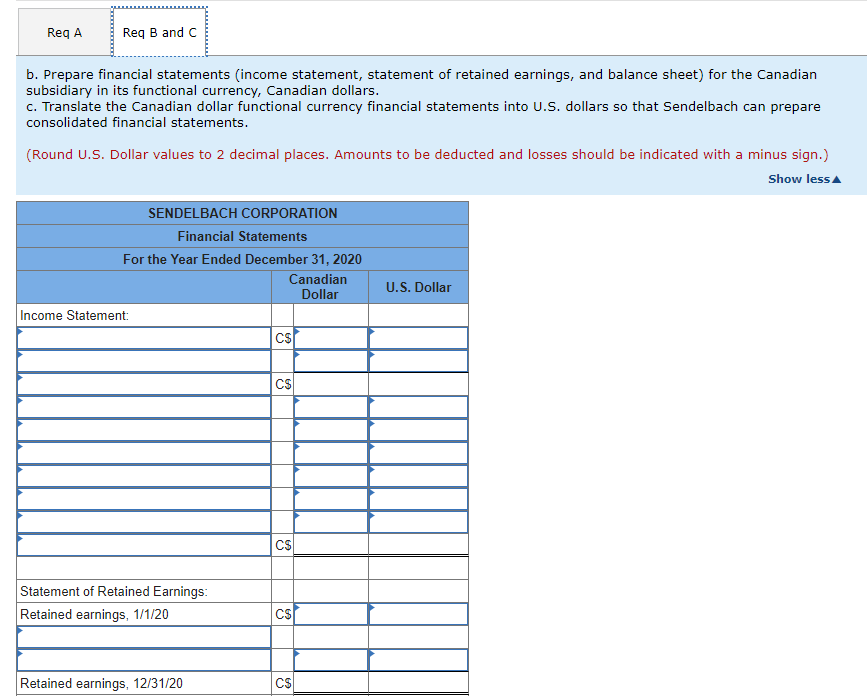868x699 pixels.
Task: Select the Canadian Dollar cell in the second C$ row
Action: click(330, 383)
